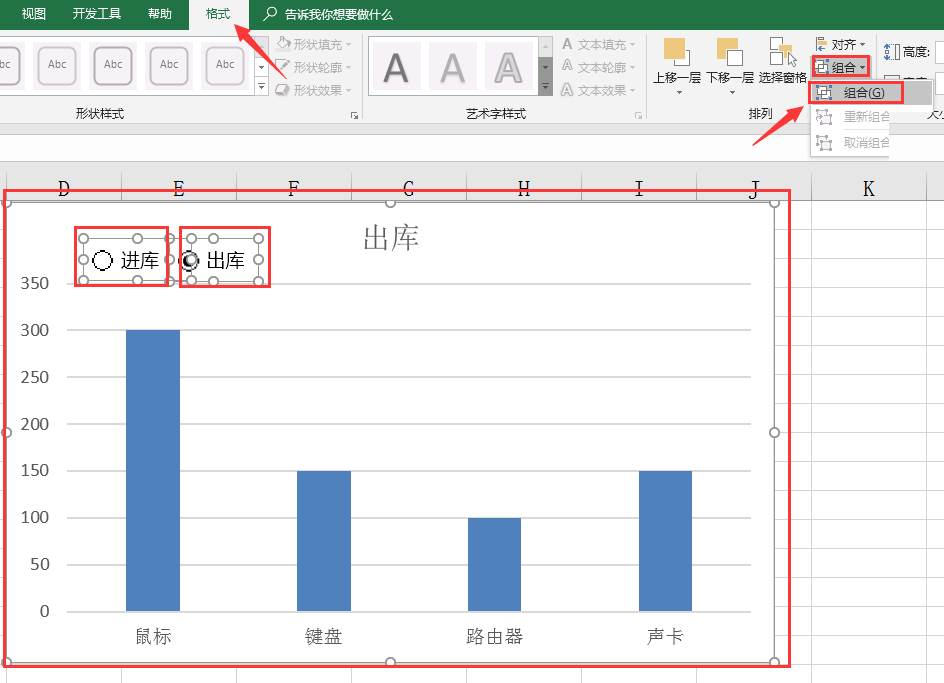Apply the outlined WordArt style
944x683 pixels.
point(509,67)
